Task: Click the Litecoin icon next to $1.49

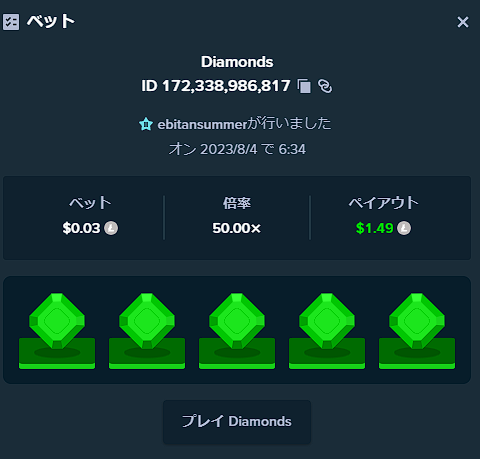Action: tap(404, 228)
